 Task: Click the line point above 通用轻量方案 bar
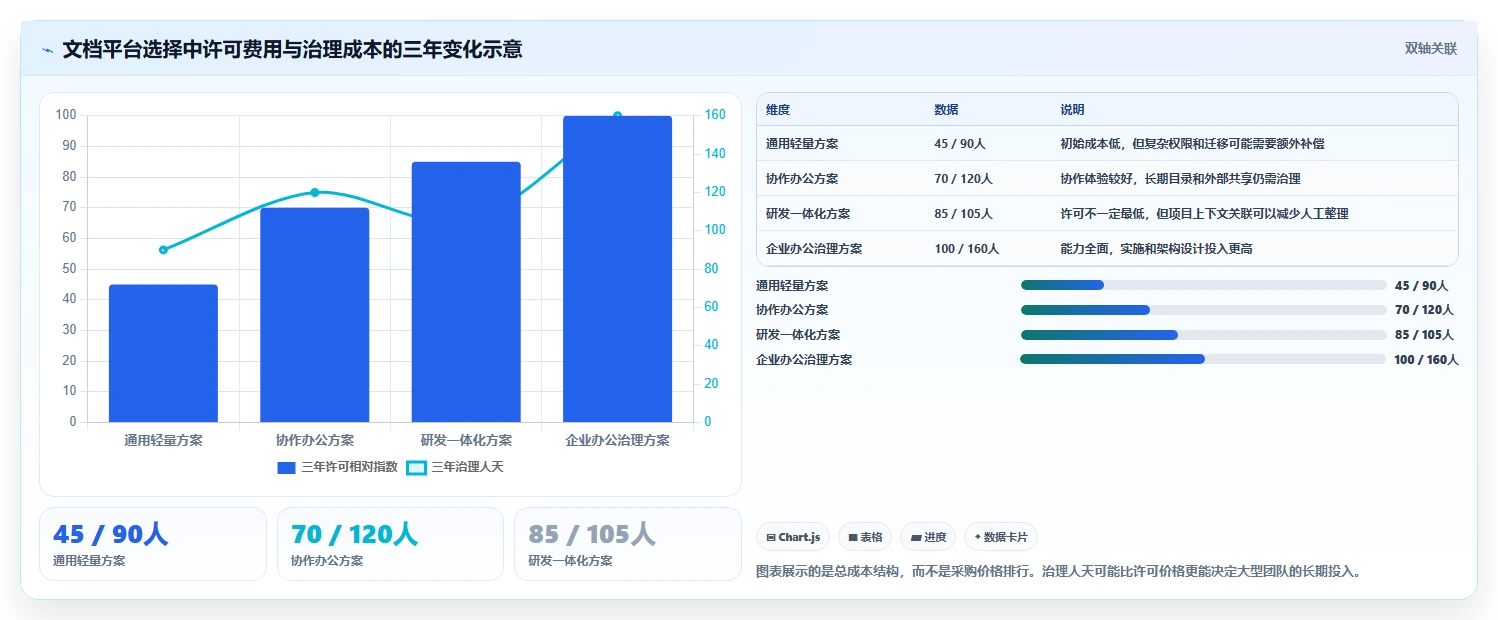tap(163, 250)
